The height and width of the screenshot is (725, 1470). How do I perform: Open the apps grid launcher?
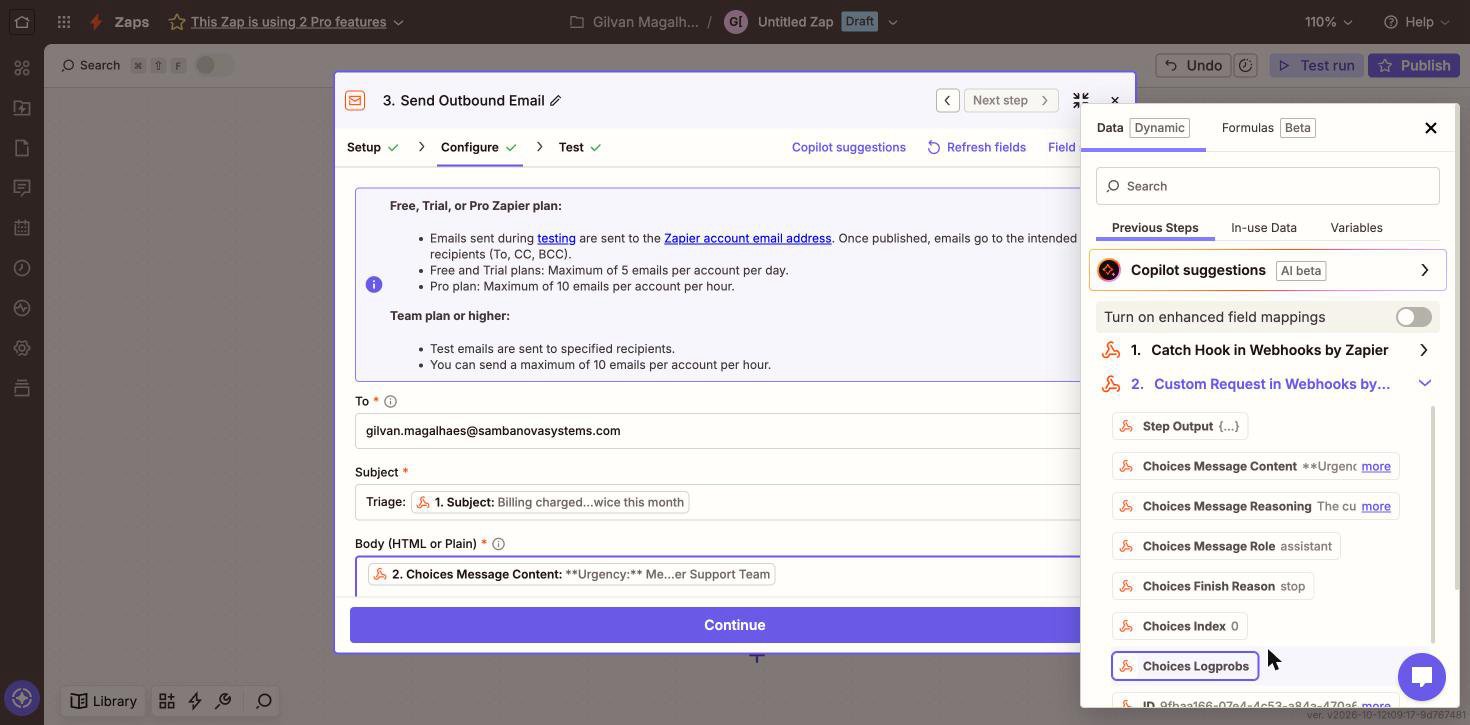(64, 21)
